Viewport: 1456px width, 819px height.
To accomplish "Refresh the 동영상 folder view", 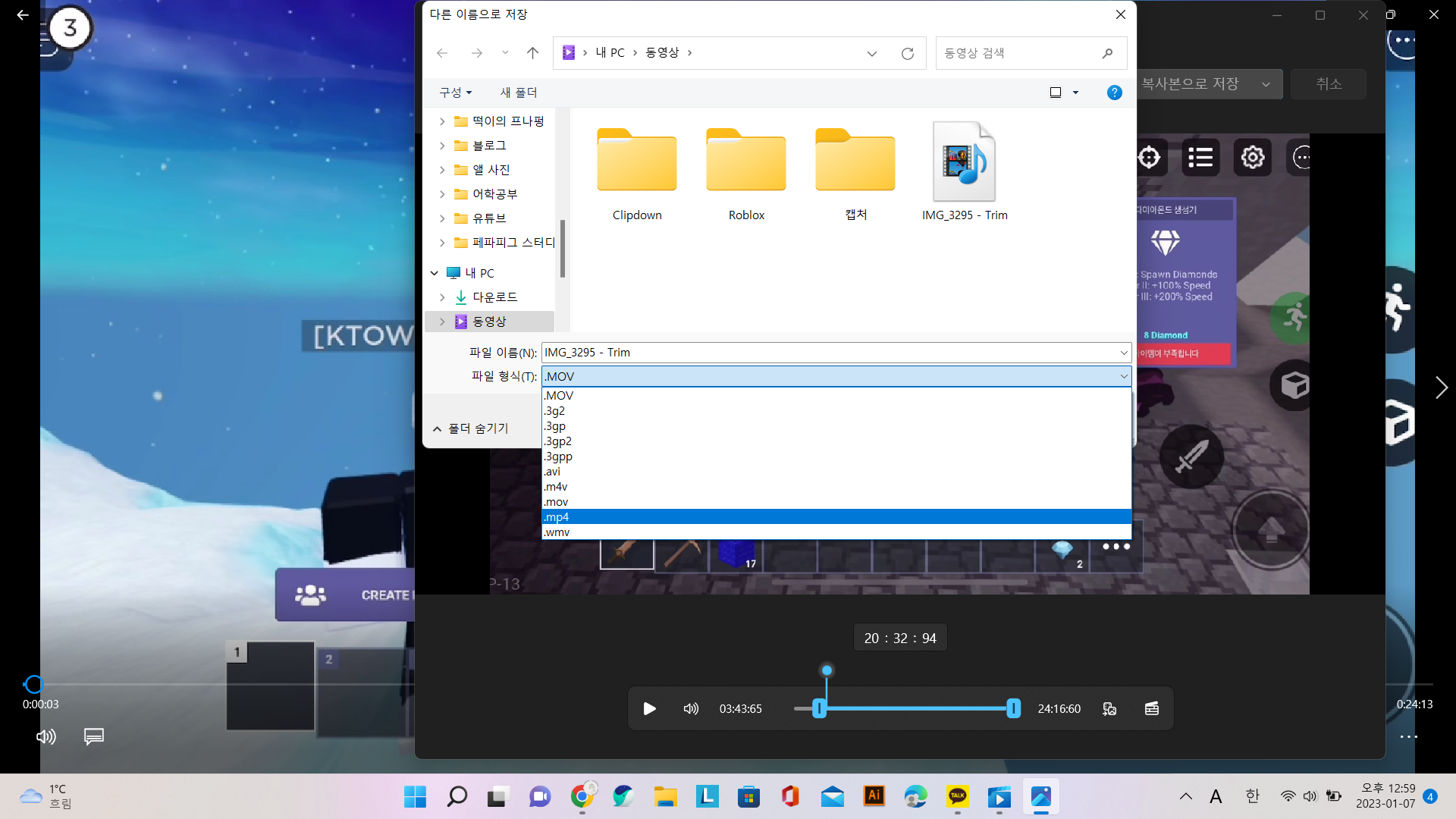I will (907, 53).
